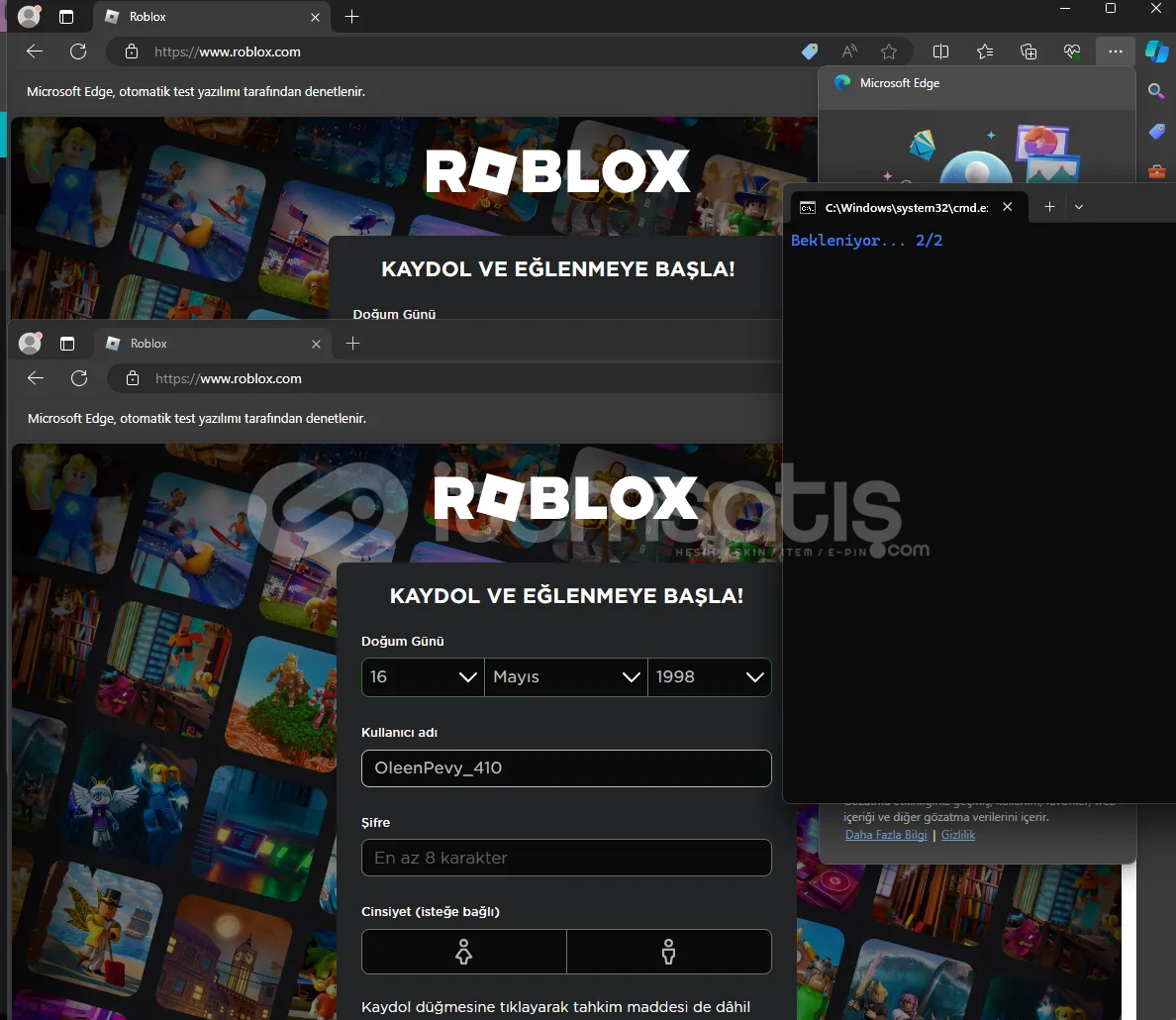The image size is (1176, 1020).
Task: Click the automation notice text in background Edge window
Action: tap(196, 91)
